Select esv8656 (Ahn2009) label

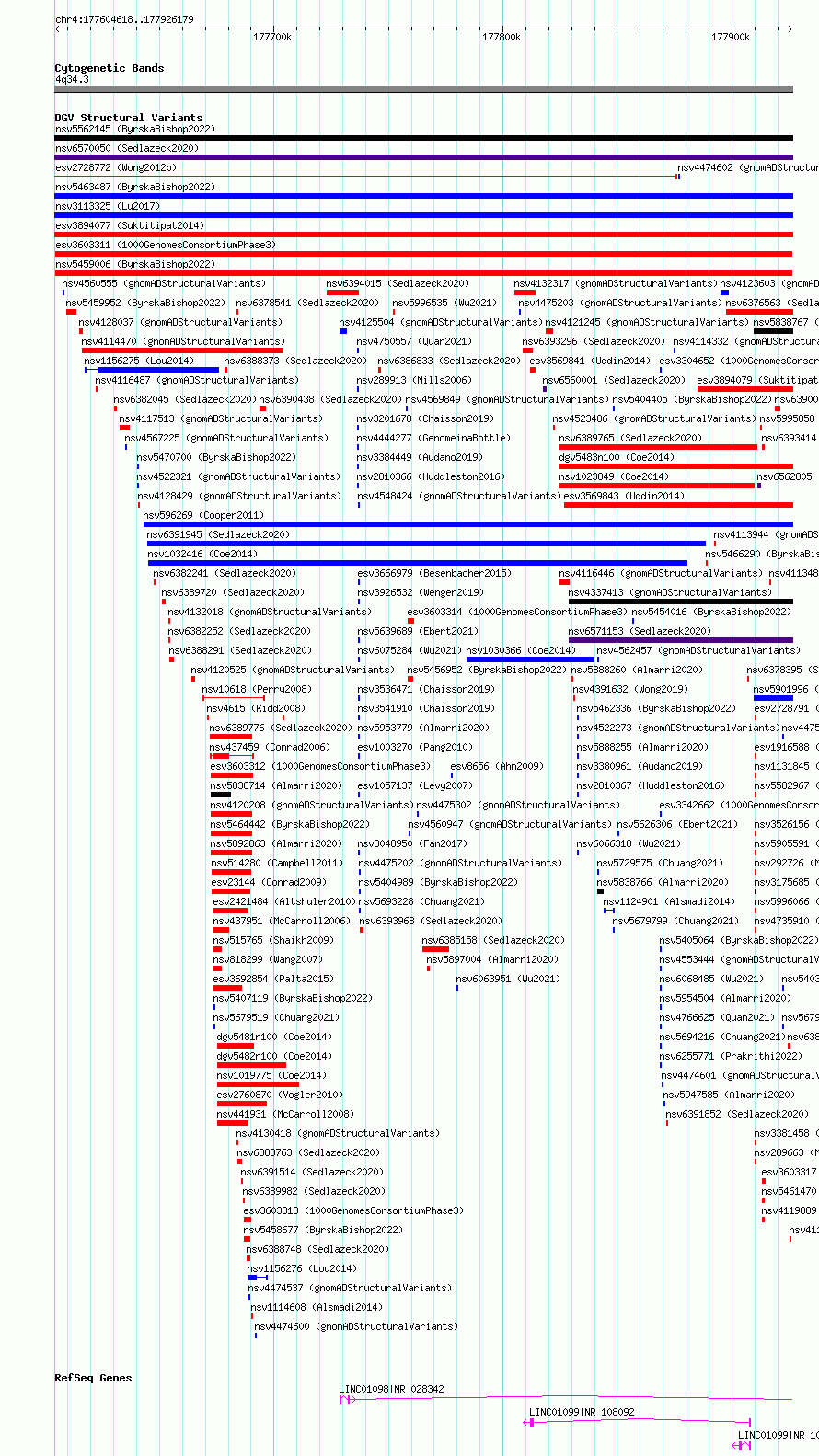pos(497,766)
